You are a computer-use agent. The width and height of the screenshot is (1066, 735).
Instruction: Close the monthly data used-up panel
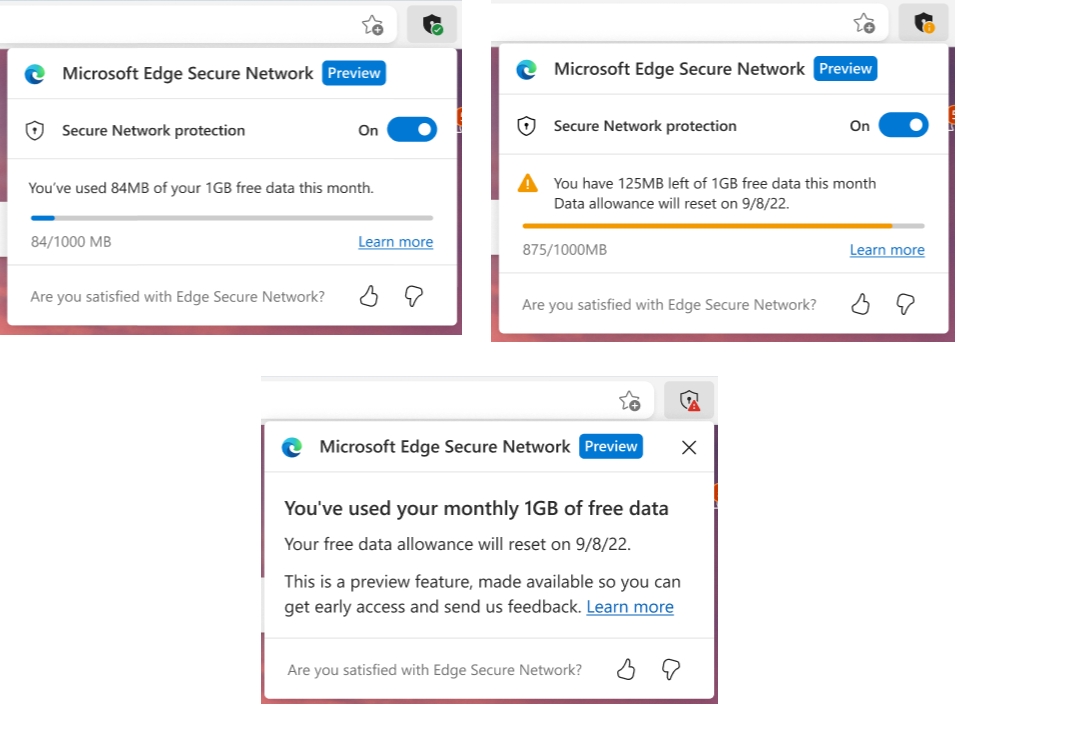[689, 447]
